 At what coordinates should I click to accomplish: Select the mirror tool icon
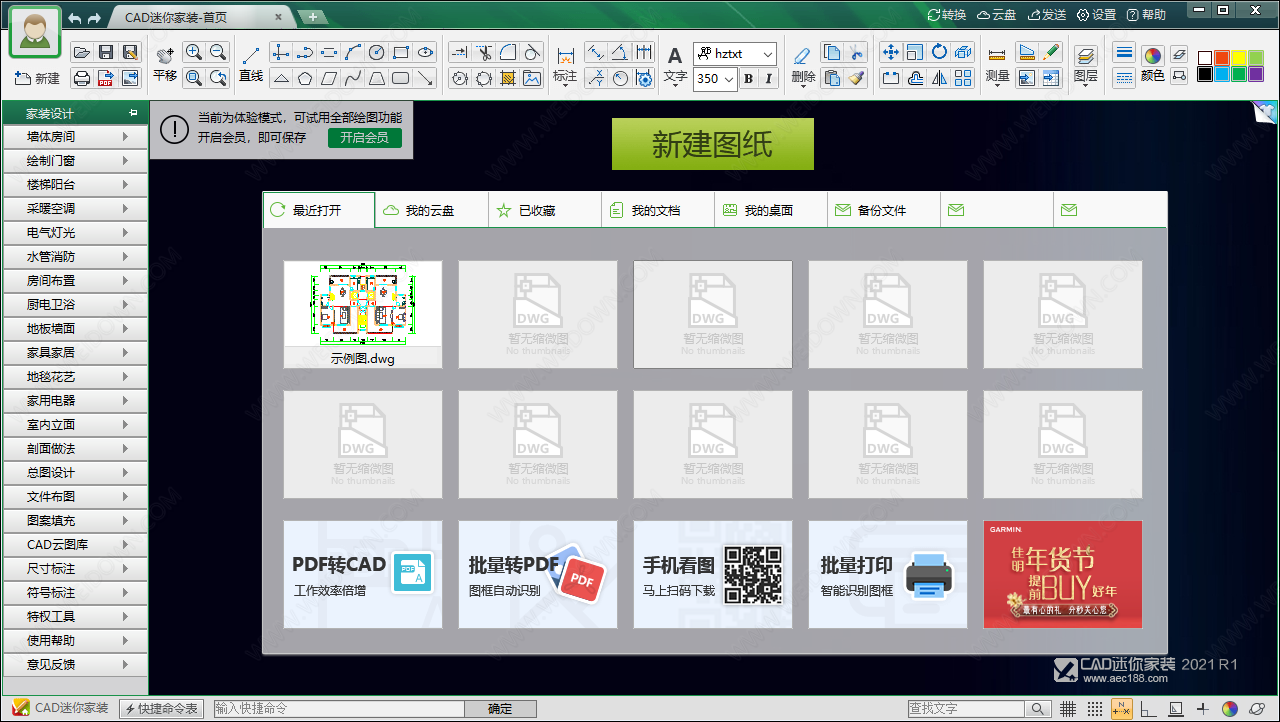[x=939, y=78]
